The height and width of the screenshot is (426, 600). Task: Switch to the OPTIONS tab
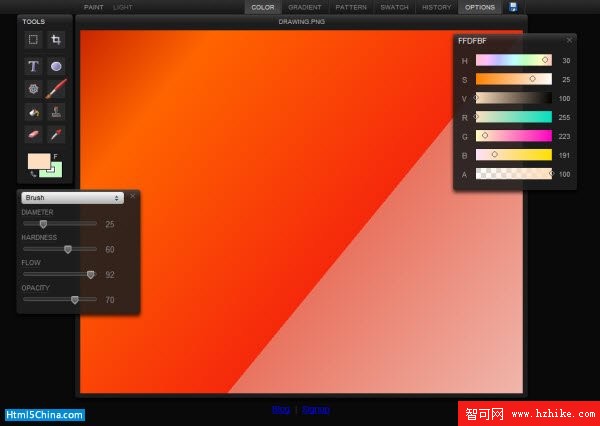coord(480,7)
